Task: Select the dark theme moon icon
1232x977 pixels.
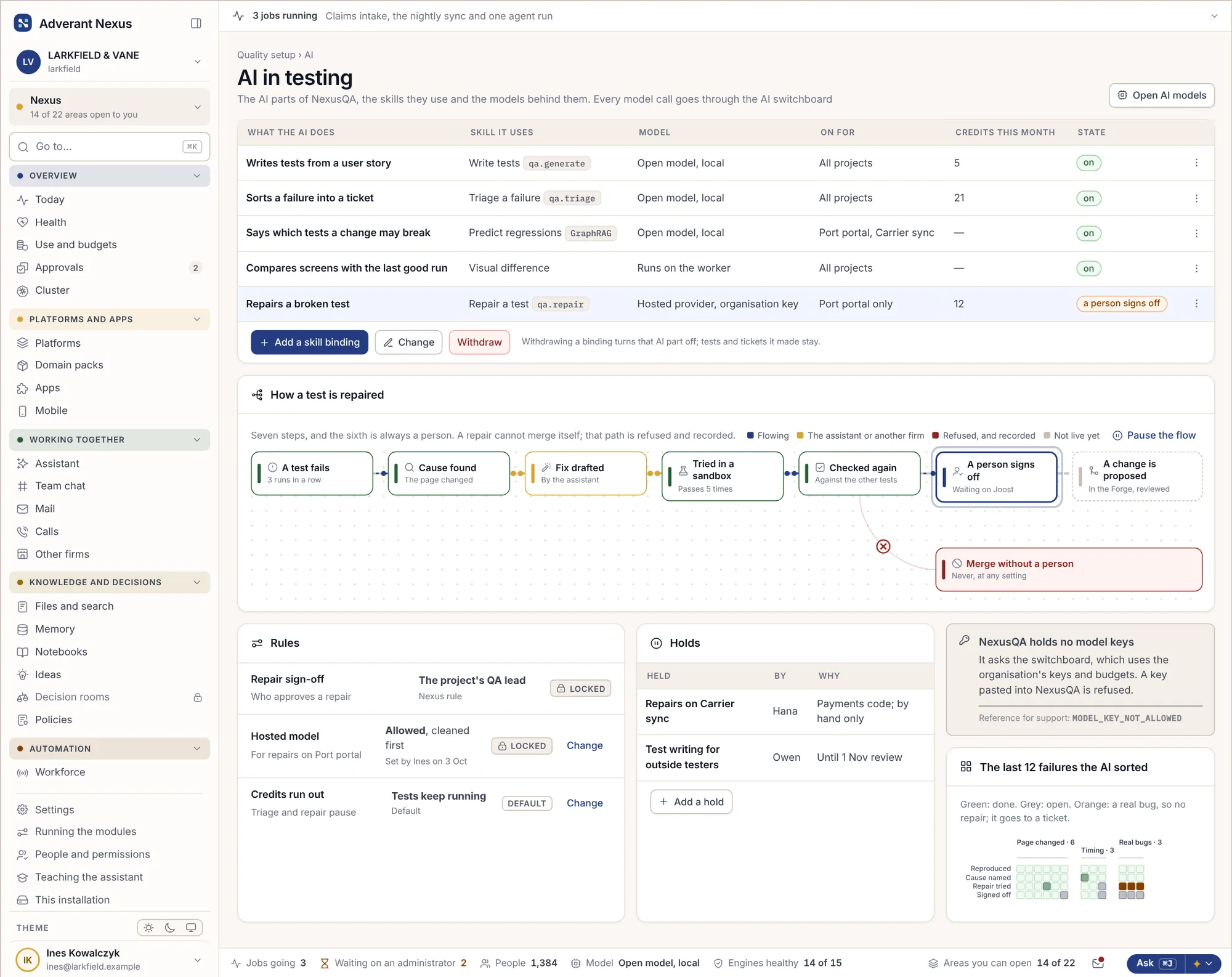Action: (x=170, y=928)
